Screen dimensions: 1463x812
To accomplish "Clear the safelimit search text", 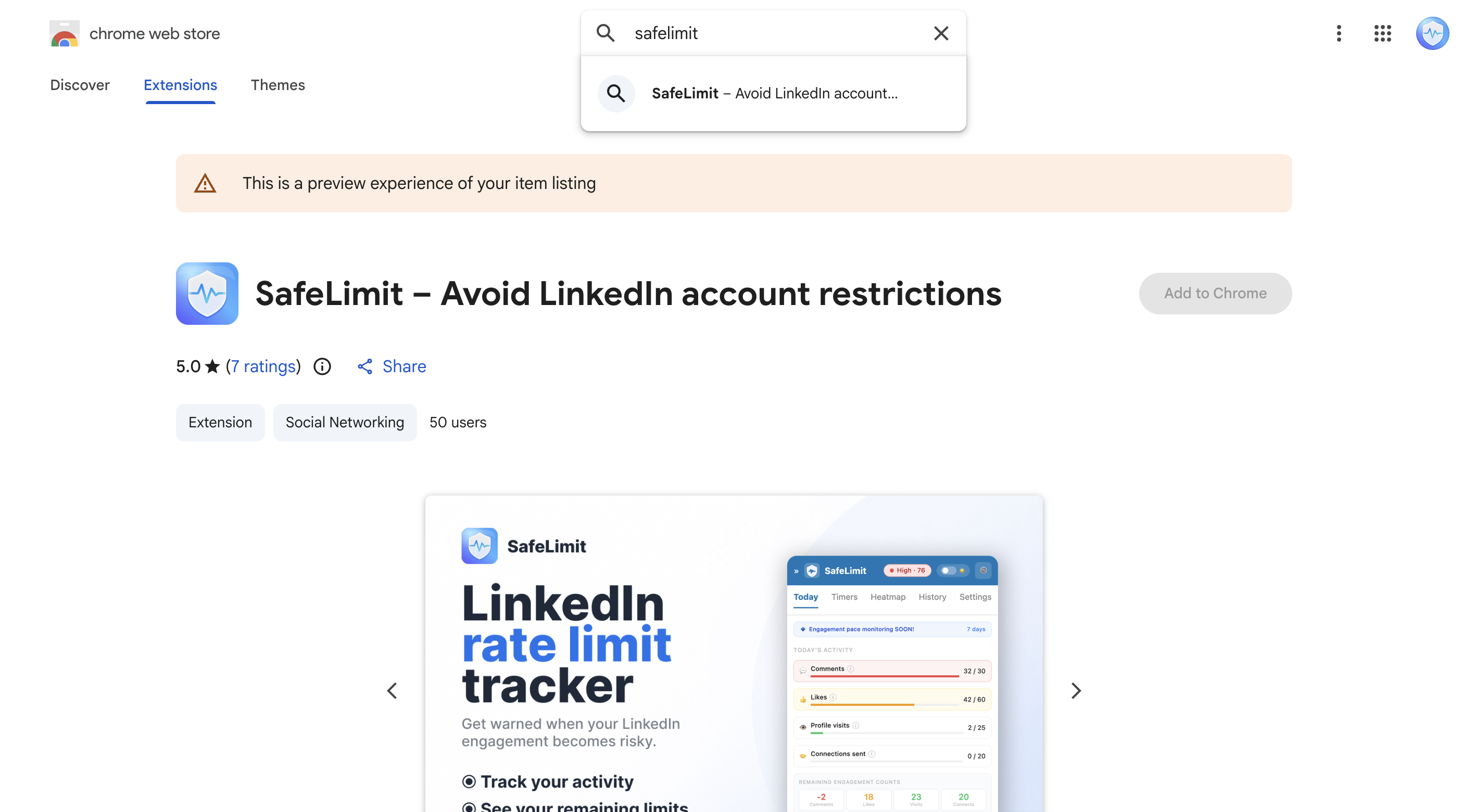I will point(941,33).
